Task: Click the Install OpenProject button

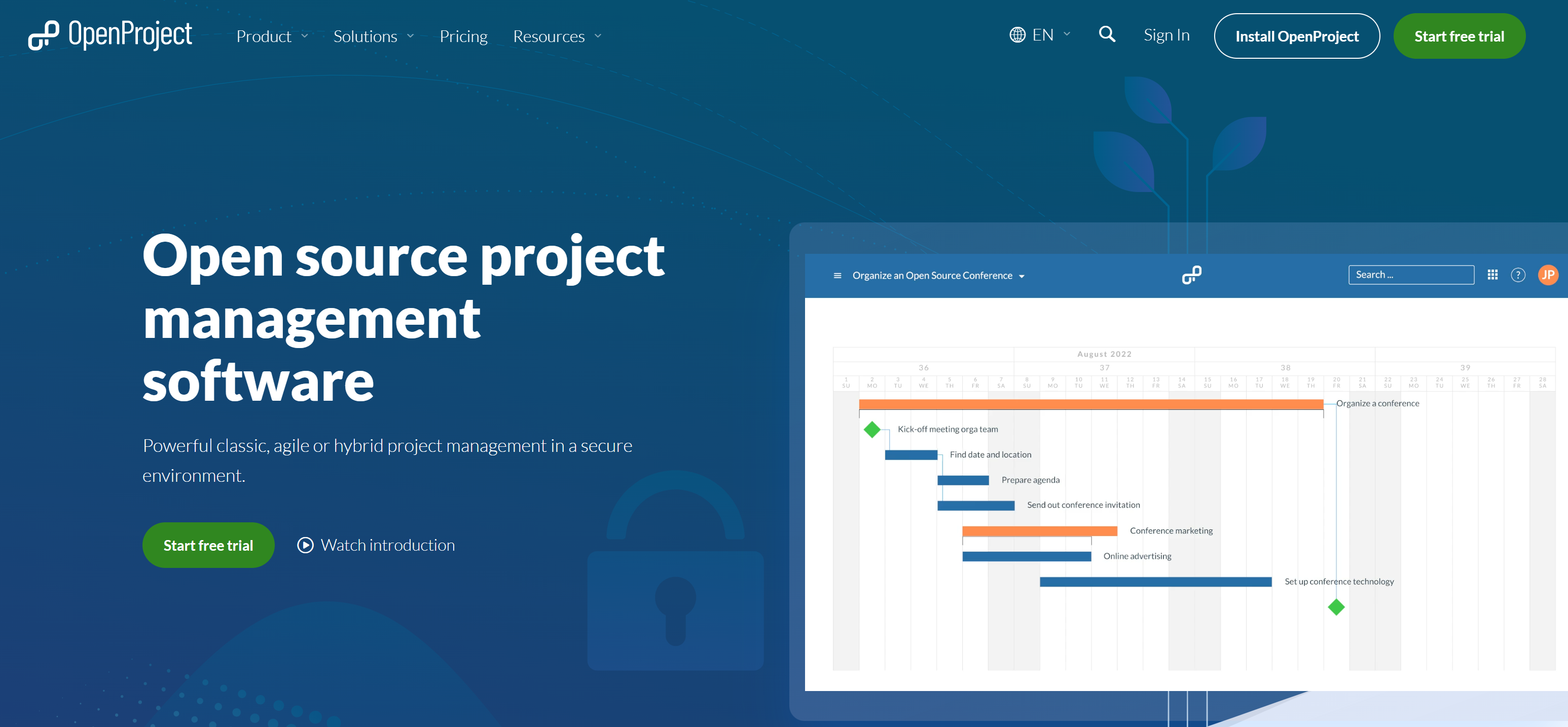Action: pyautogui.click(x=1296, y=36)
